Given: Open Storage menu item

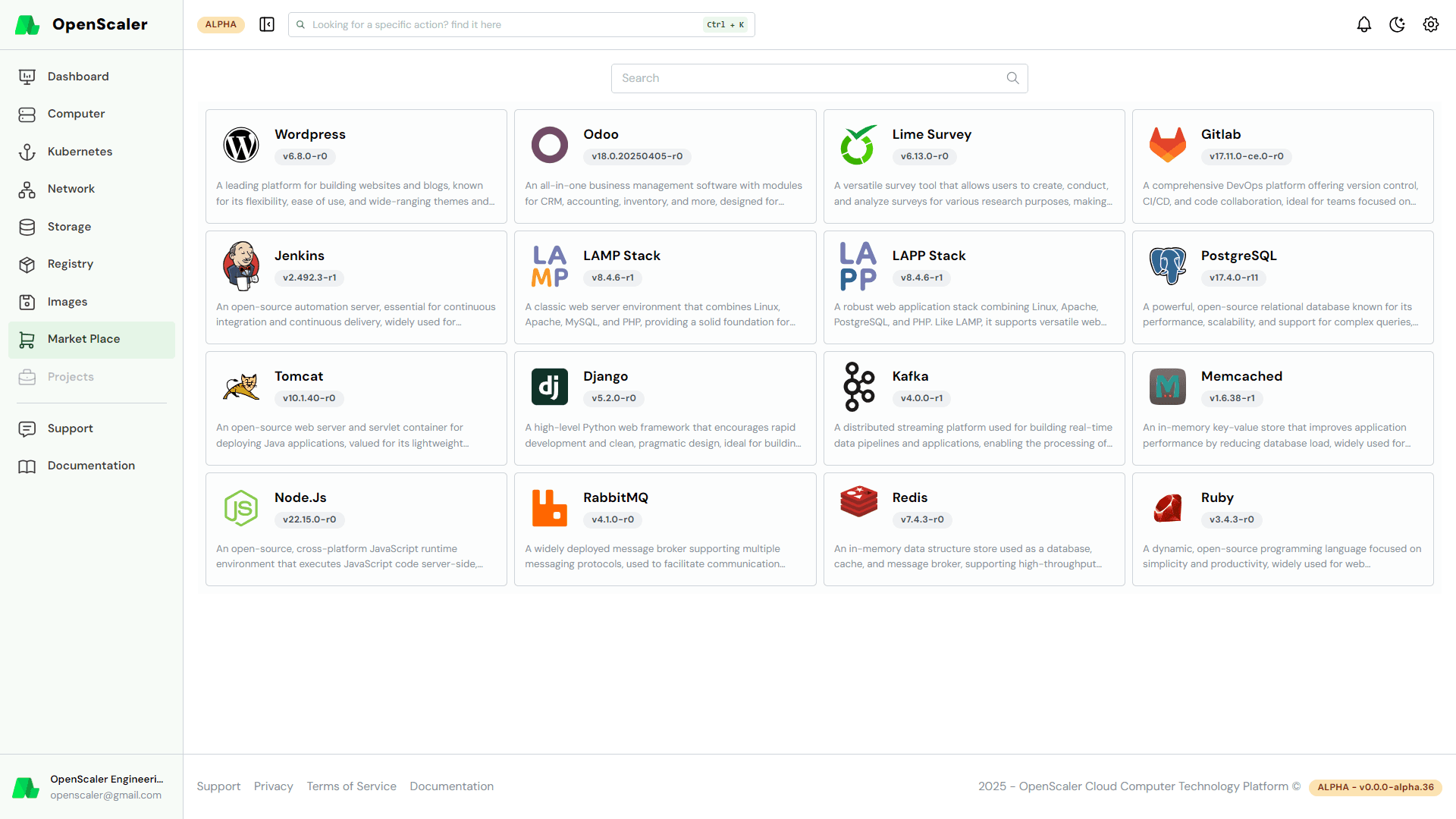Looking at the screenshot, I should 92,227.
